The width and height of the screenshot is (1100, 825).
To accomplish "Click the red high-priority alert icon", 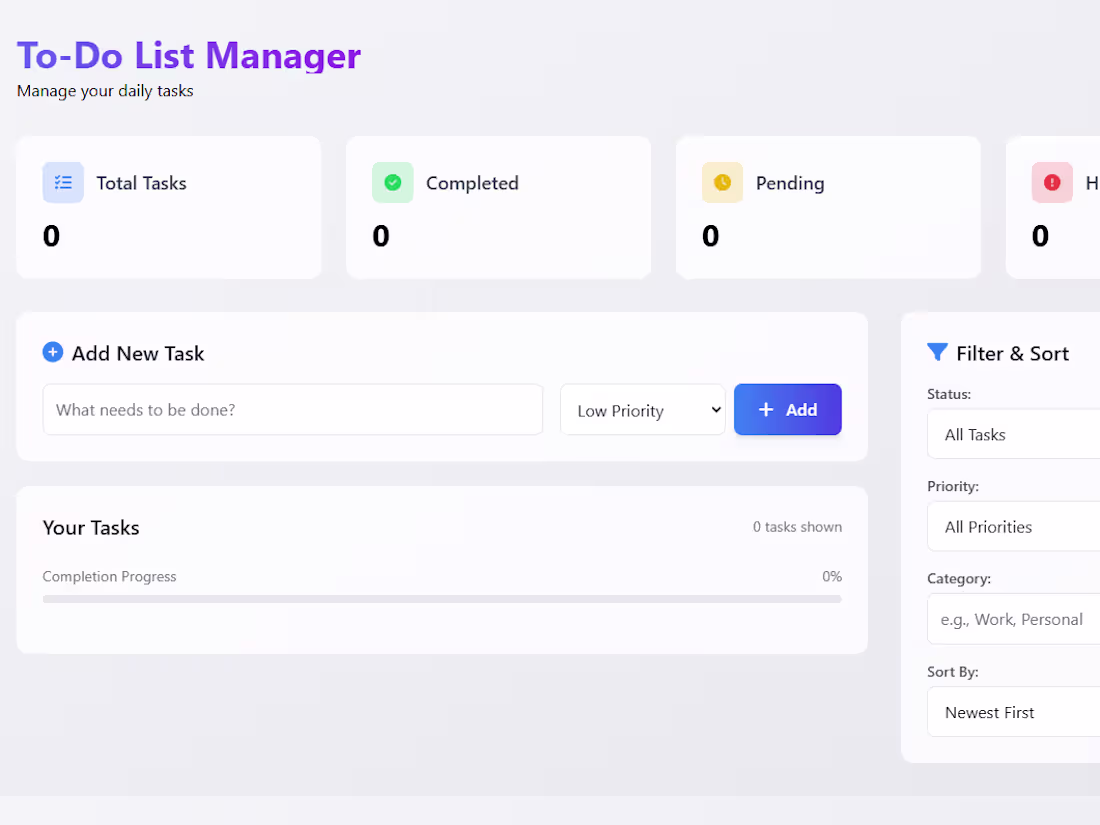I will [x=1052, y=183].
